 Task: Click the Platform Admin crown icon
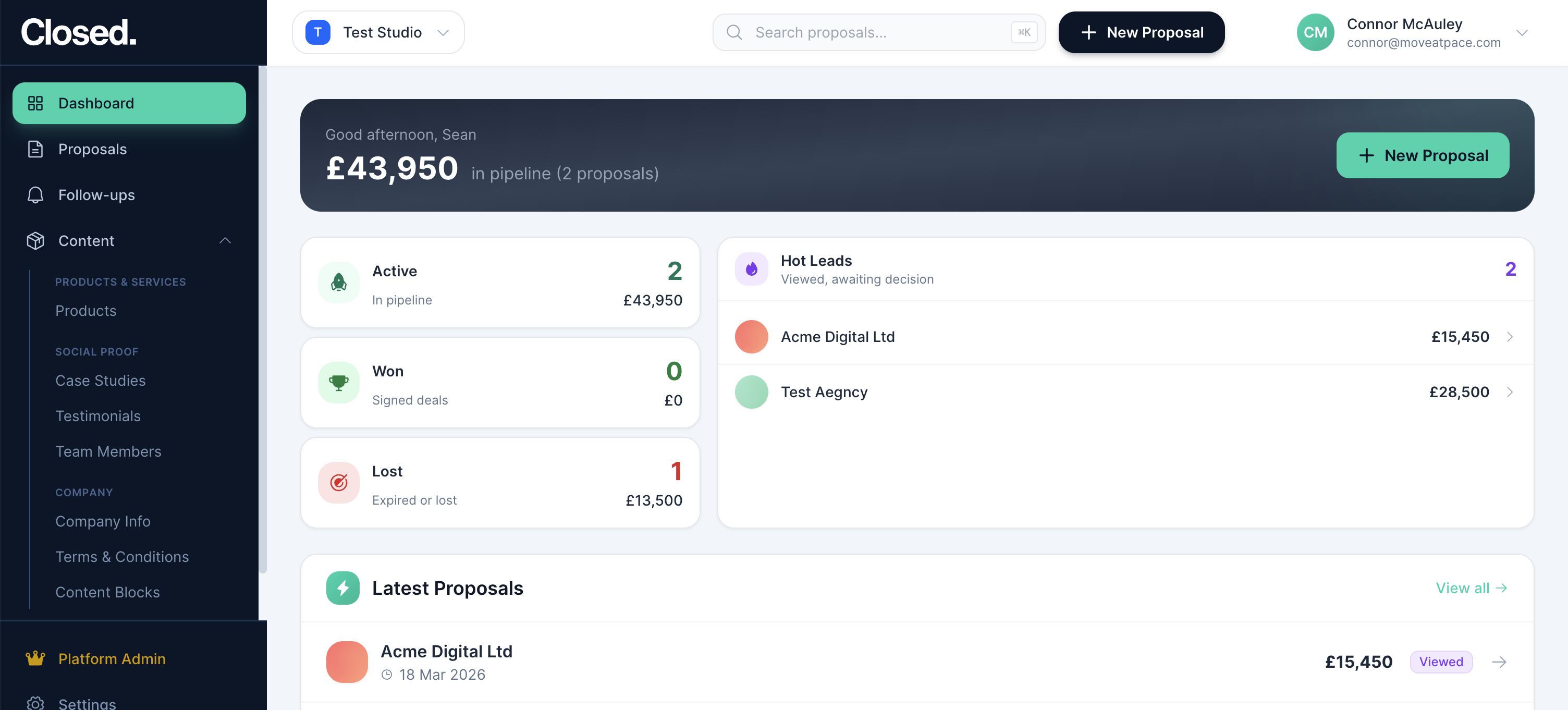pyautogui.click(x=35, y=658)
